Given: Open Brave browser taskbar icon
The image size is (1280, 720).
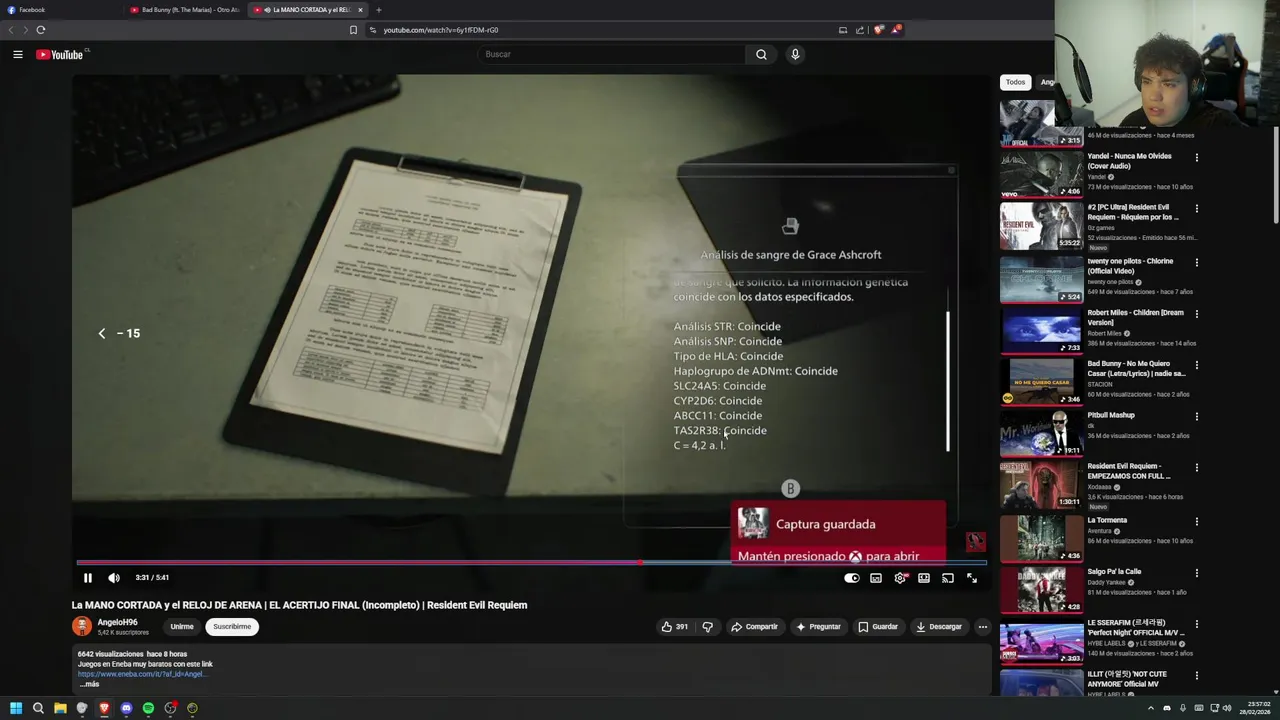Looking at the screenshot, I should [x=104, y=708].
